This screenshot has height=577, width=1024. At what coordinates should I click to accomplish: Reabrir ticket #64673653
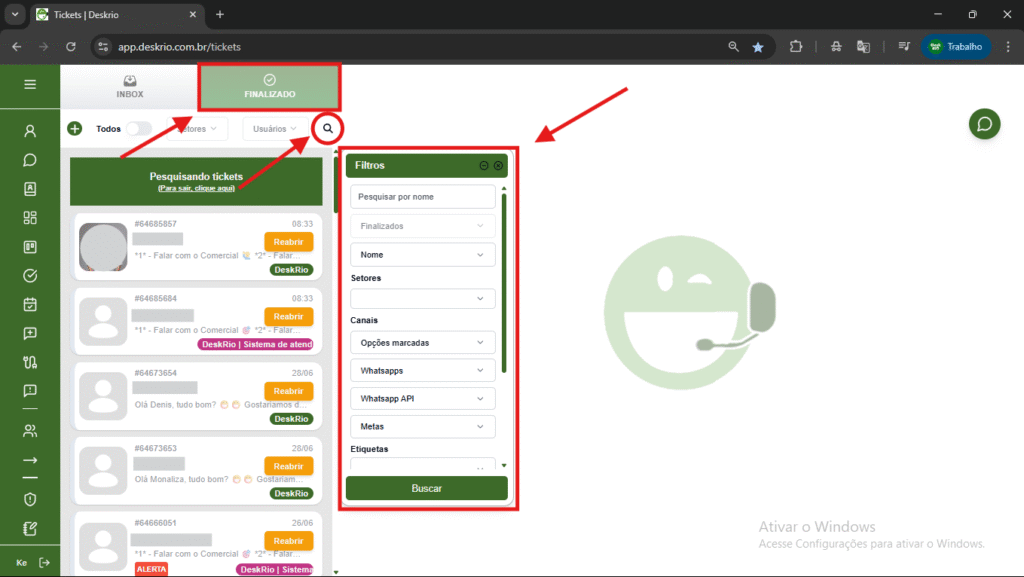pyautogui.click(x=289, y=466)
